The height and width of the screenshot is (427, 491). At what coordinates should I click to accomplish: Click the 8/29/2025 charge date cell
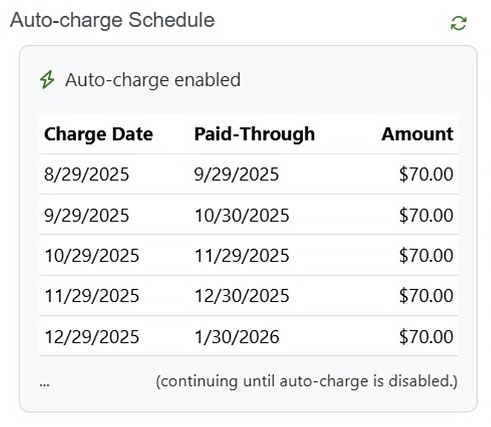(x=86, y=175)
